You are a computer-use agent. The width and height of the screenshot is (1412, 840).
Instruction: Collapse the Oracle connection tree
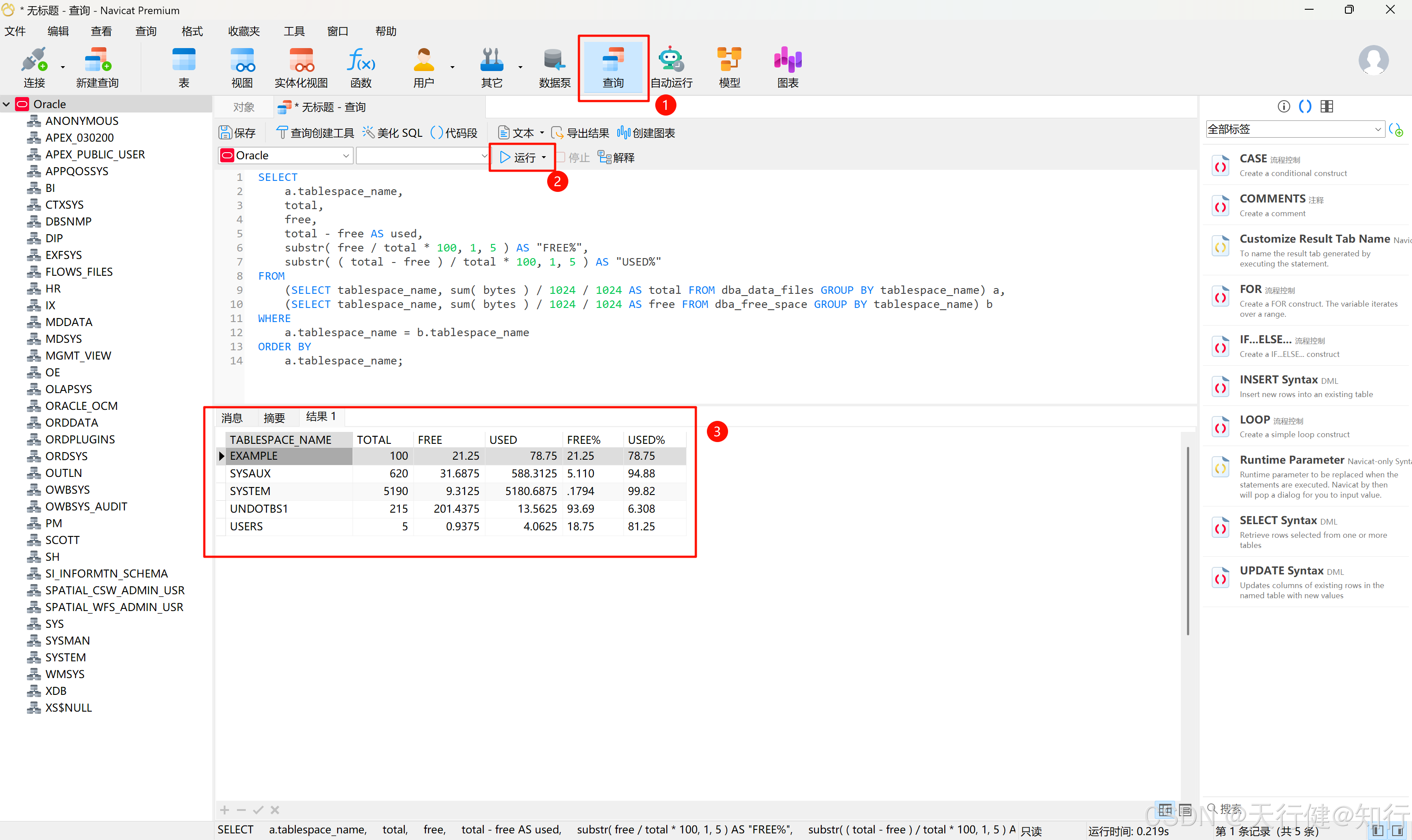7,104
